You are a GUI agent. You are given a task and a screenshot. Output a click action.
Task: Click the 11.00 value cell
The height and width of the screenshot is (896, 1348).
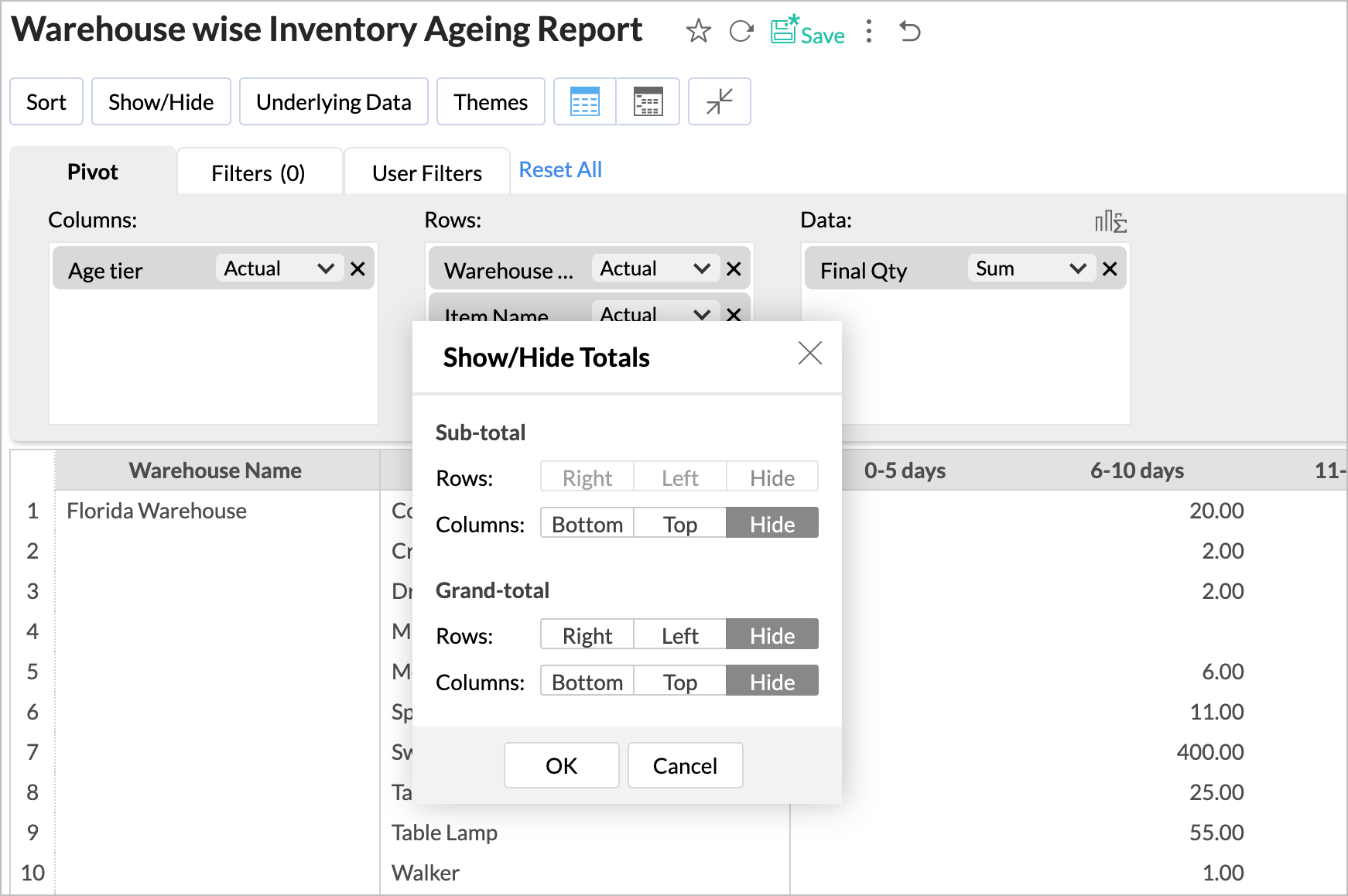pos(1216,712)
